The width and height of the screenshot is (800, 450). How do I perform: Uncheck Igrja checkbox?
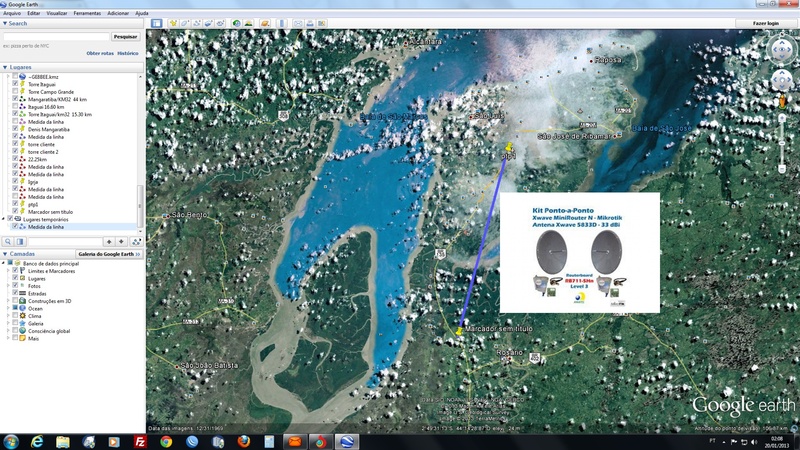15,182
